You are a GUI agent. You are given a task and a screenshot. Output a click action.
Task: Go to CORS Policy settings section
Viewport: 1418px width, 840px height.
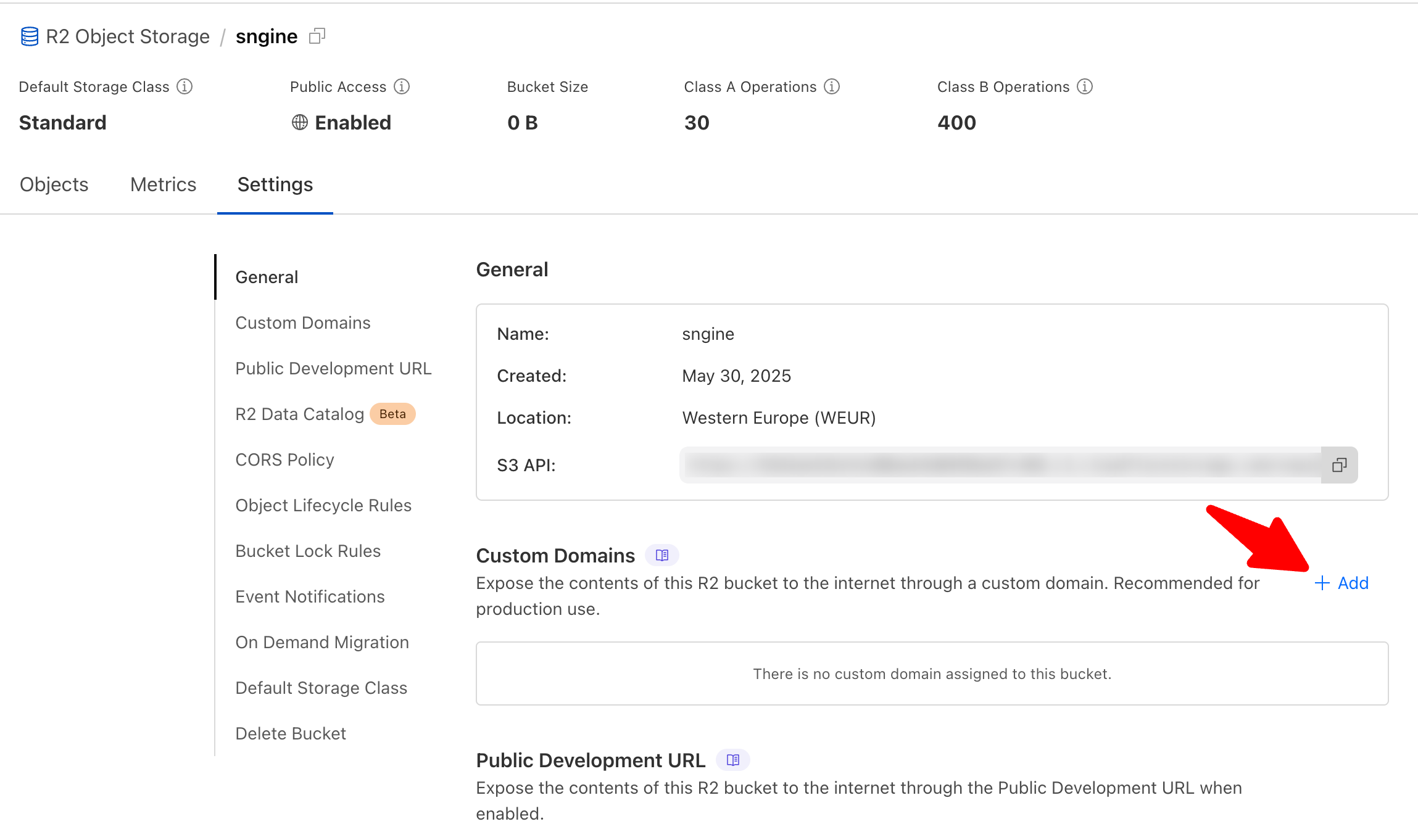pyautogui.click(x=284, y=459)
